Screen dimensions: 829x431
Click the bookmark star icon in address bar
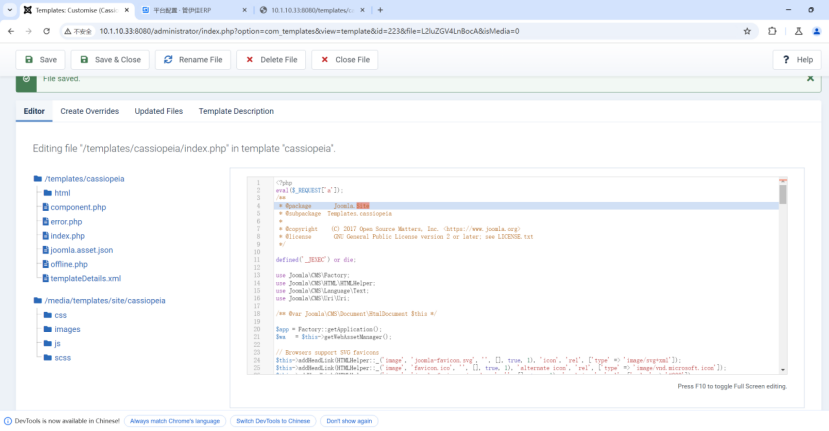coord(747,31)
